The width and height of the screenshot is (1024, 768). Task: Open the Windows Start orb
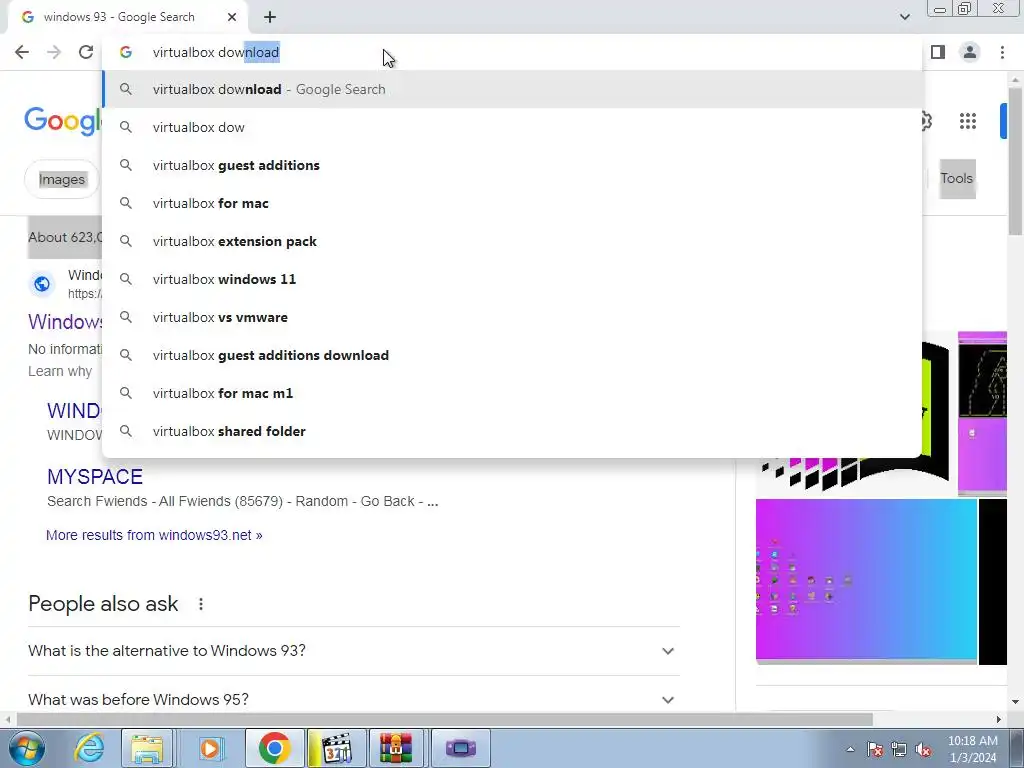25,748
